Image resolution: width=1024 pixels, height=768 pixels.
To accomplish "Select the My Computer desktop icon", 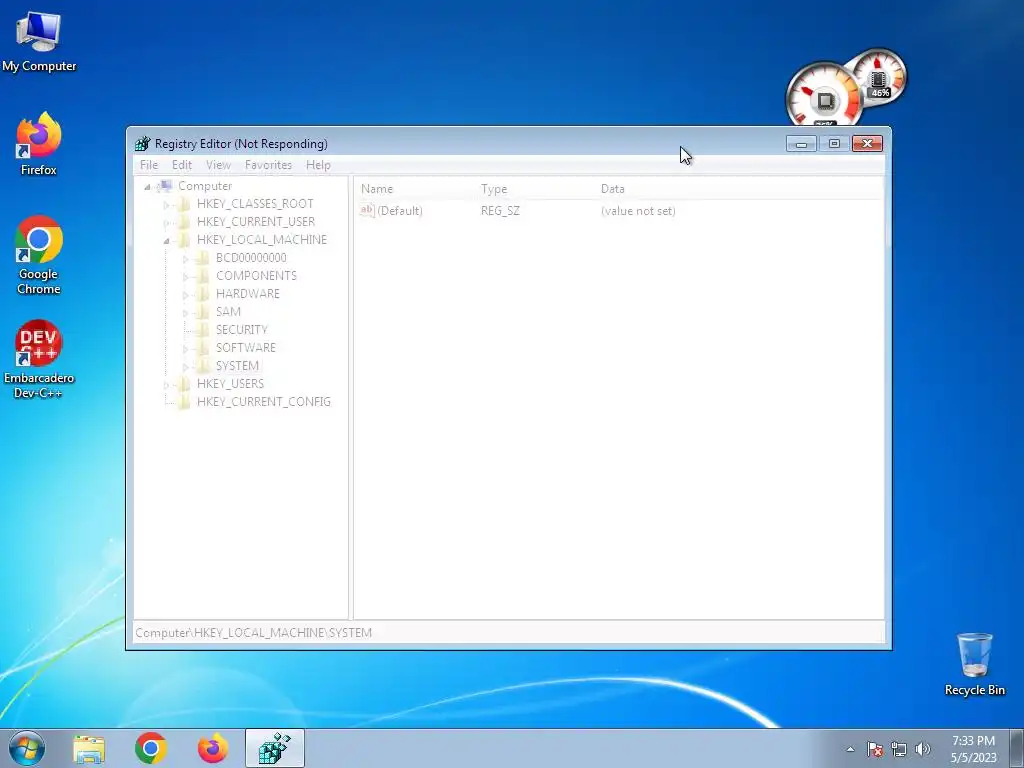I will coord(39,40).
